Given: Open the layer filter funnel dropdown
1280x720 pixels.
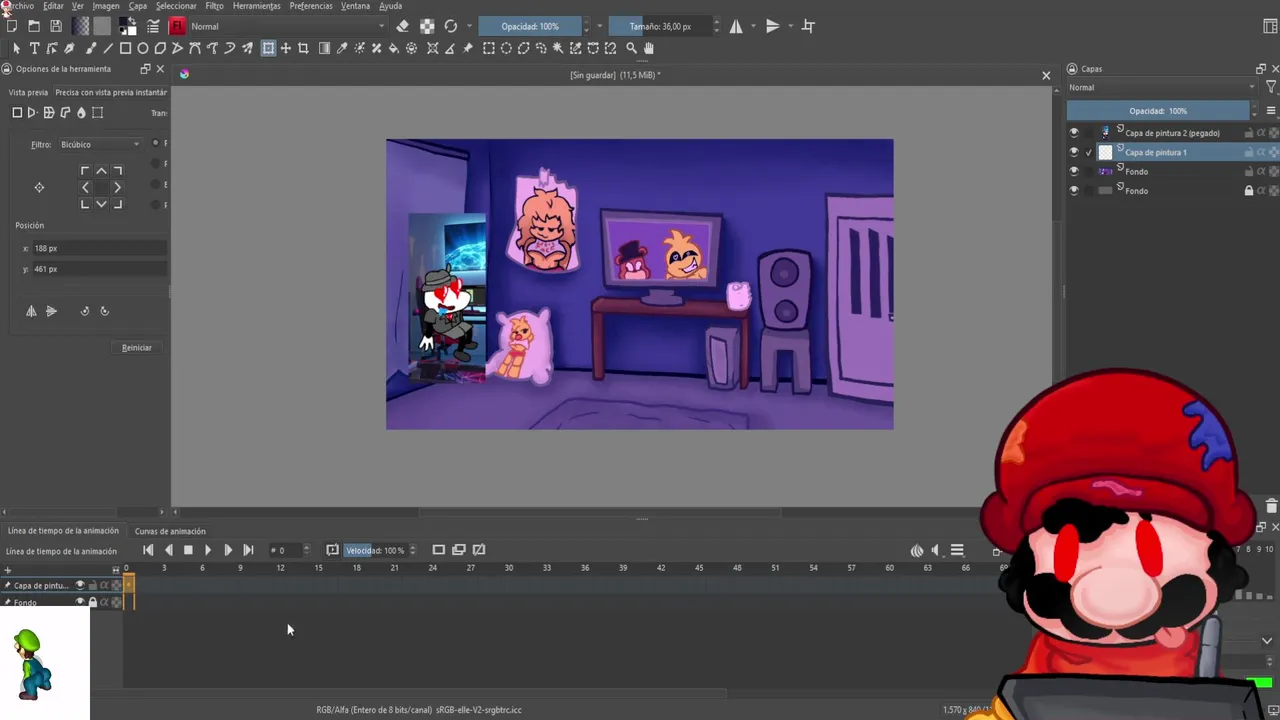Looking at the screenshot, I should click(1270, 87).
